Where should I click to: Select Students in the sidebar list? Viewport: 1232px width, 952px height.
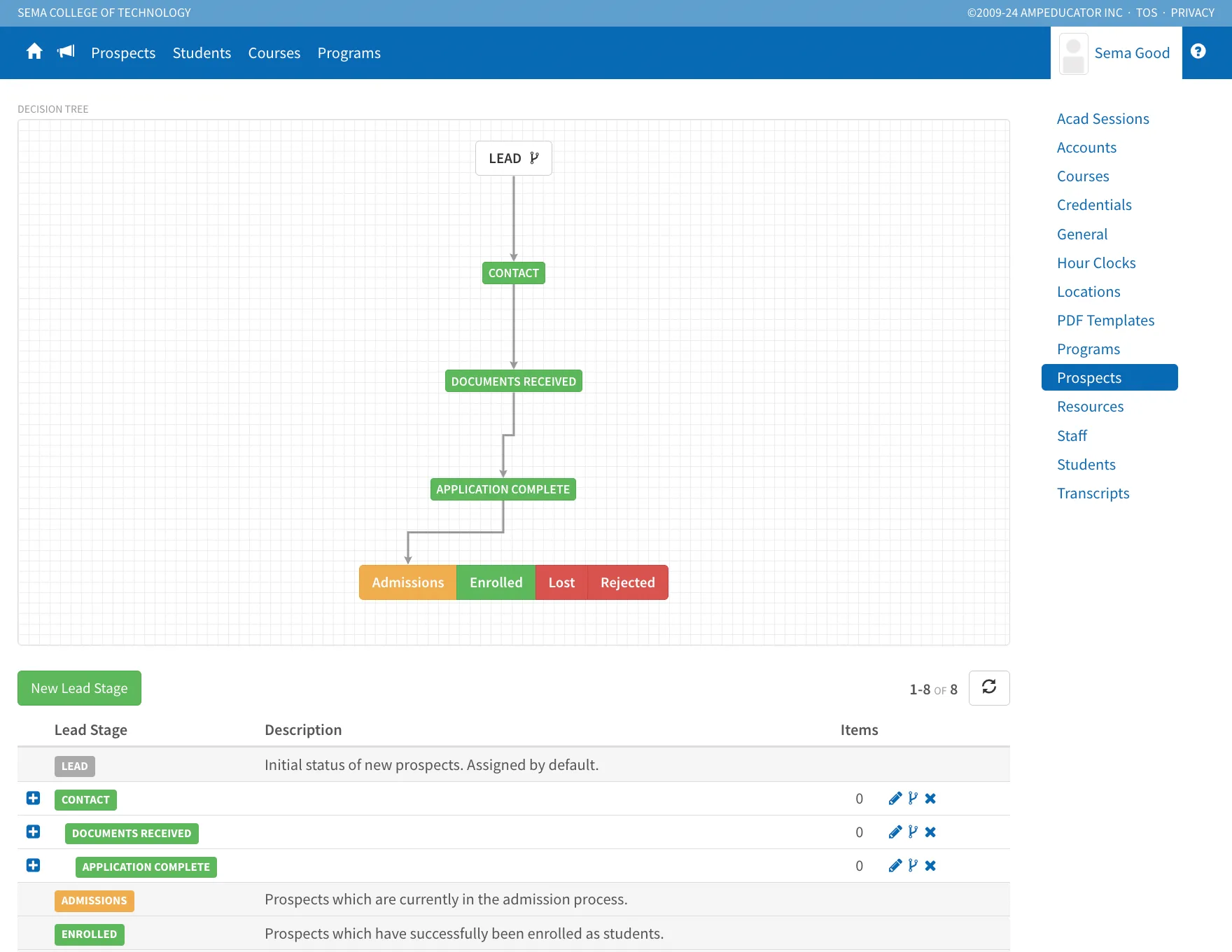tap(1086, 465)
